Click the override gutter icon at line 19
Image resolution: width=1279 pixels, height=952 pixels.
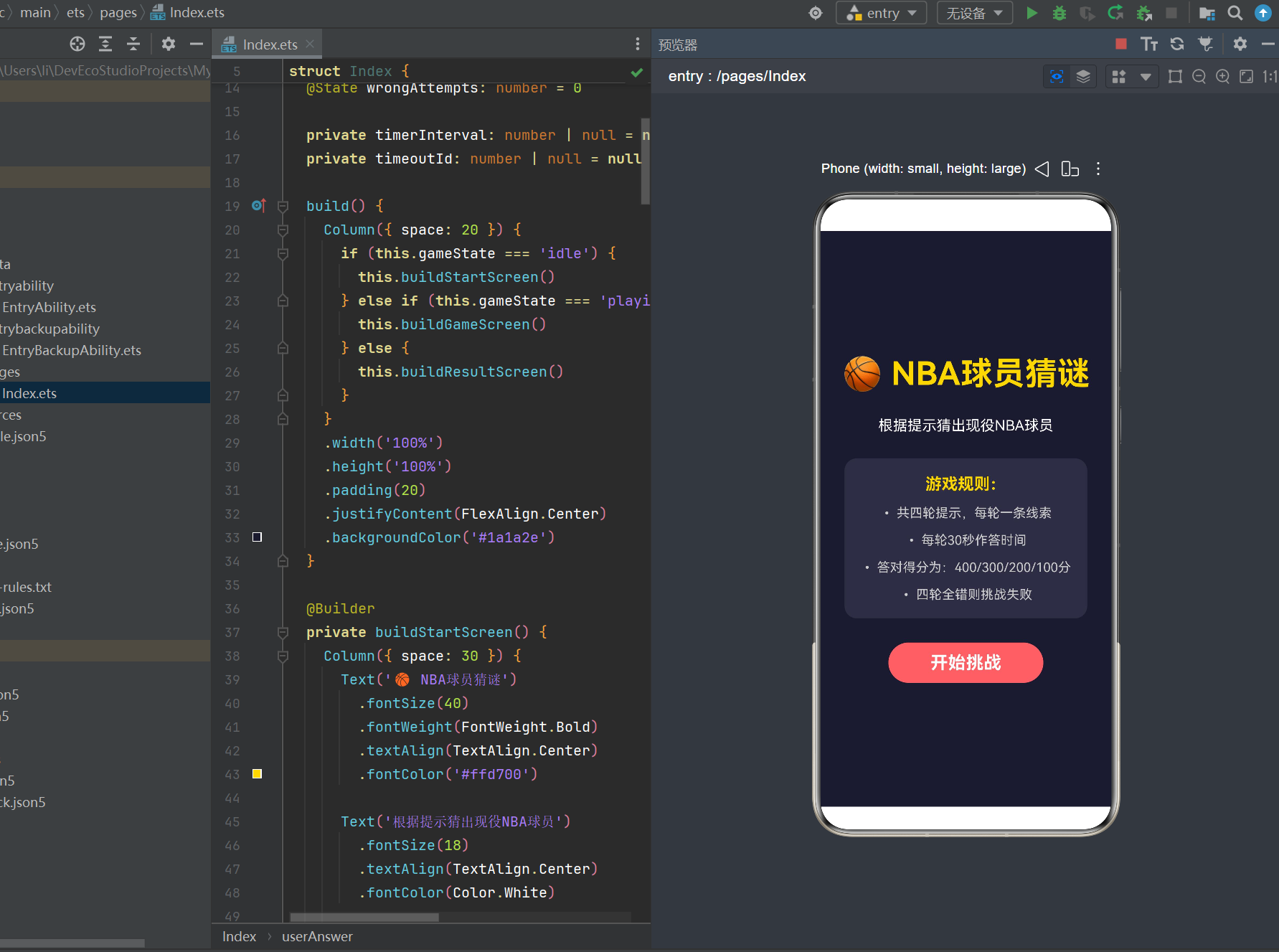point(259,206)
